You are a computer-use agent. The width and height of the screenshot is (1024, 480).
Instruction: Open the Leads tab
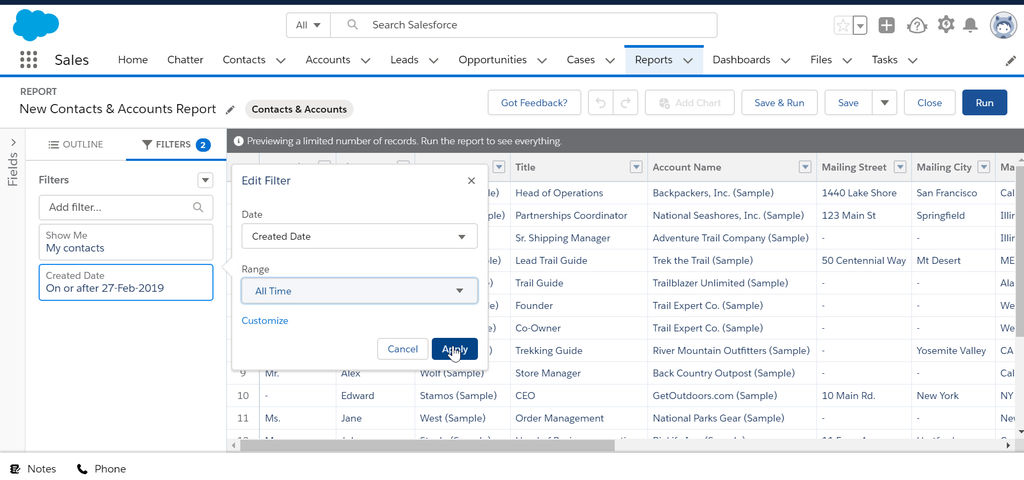[x=404, y=59]
